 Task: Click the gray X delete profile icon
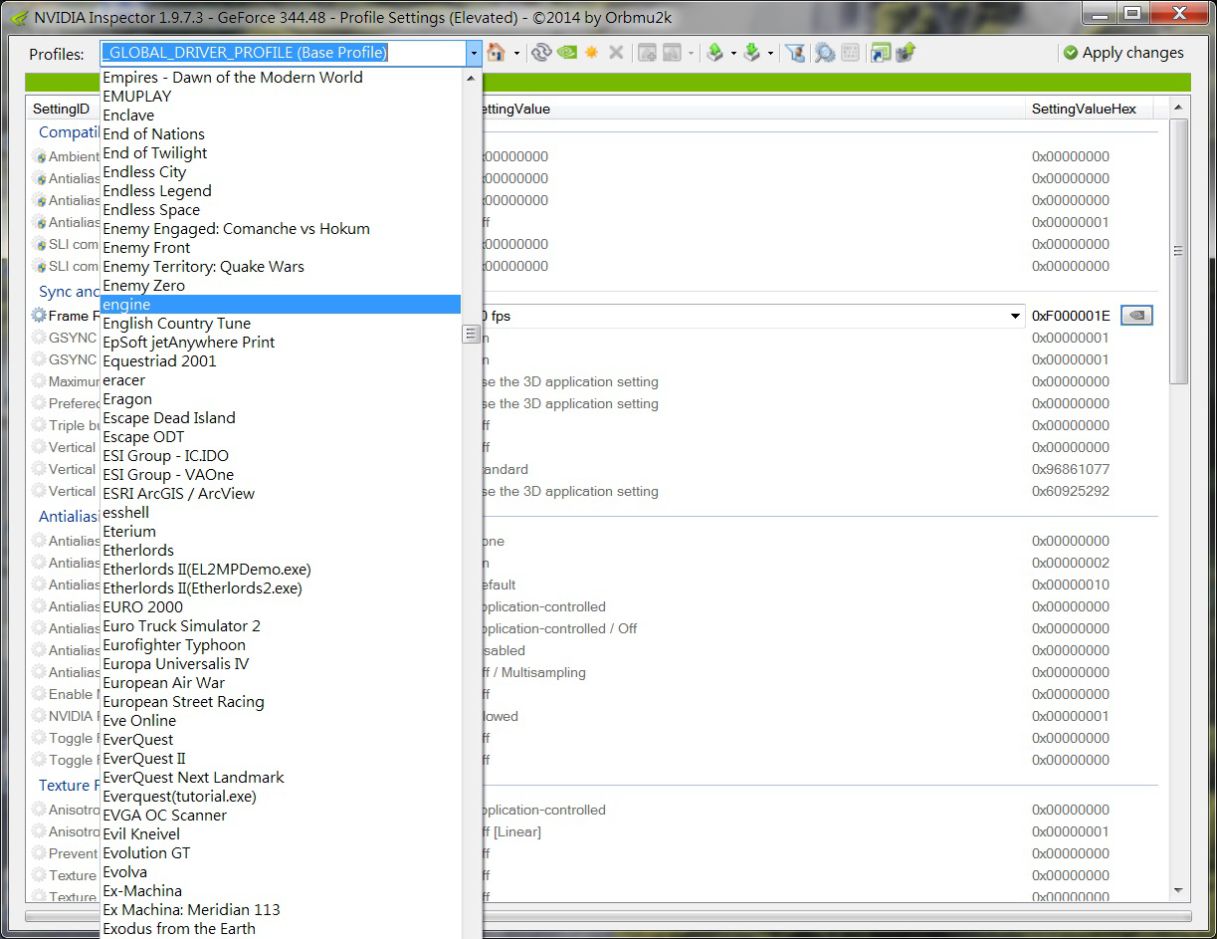point(616,53)
